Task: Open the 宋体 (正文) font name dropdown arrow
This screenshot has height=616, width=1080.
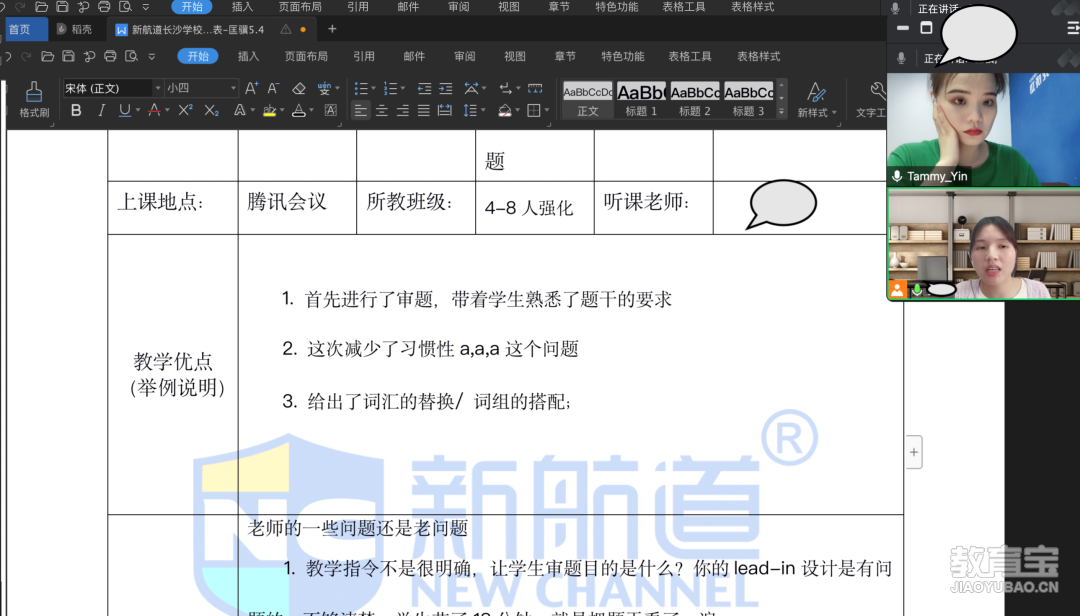Action: 158,88
